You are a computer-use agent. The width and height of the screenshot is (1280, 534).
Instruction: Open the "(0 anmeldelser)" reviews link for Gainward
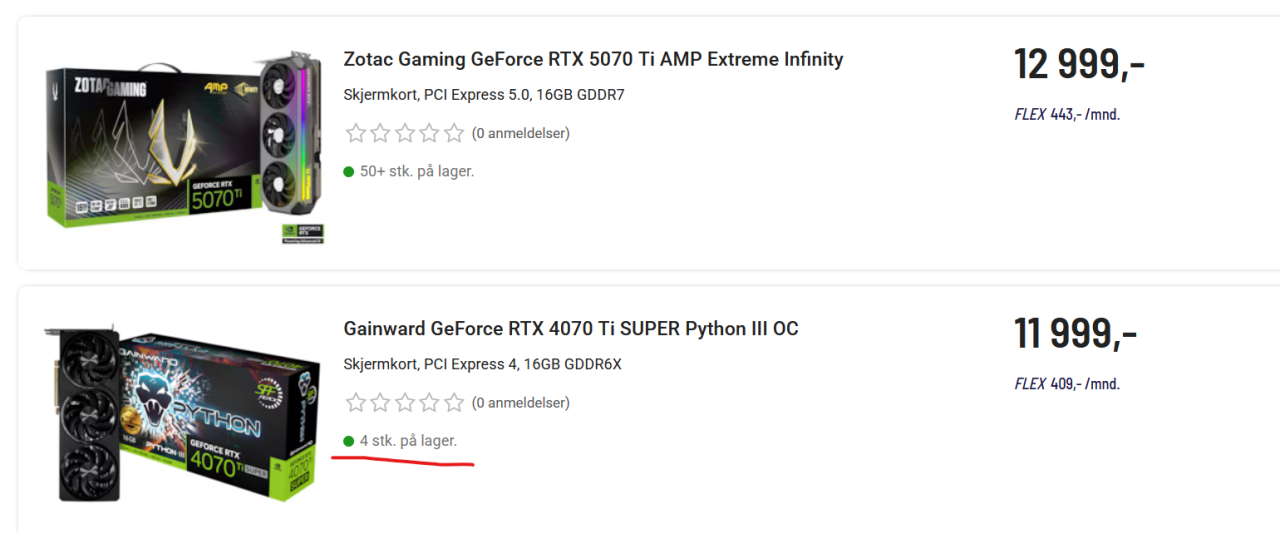[520, 403]
